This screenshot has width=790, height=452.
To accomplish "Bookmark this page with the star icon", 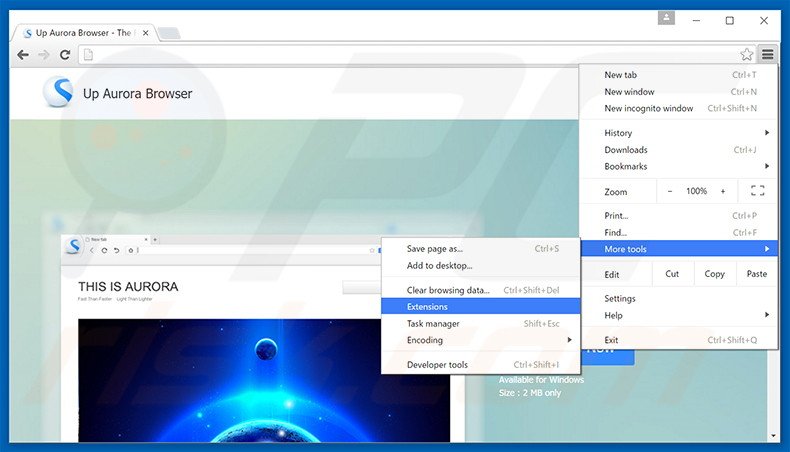I will pyautogui.click(x=746, y=54).
